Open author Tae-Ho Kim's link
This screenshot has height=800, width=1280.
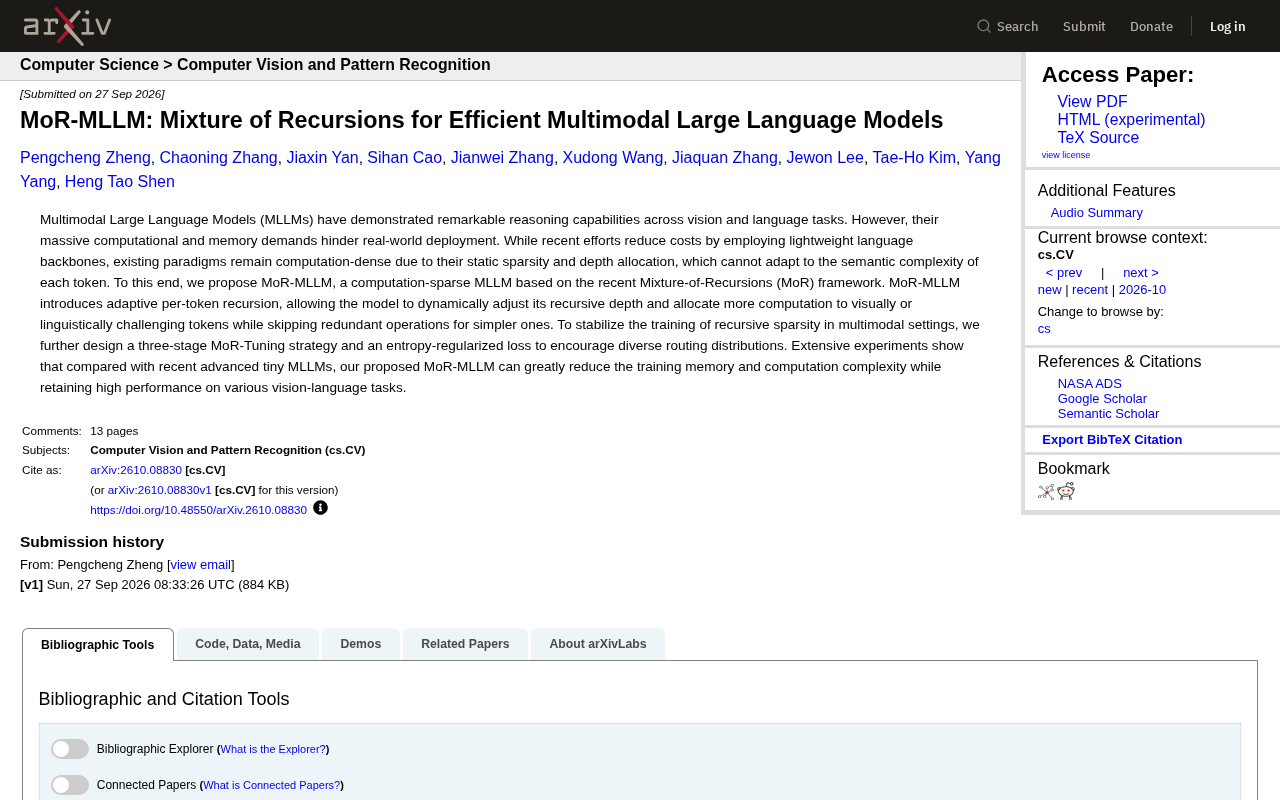[x=914, y=158]
